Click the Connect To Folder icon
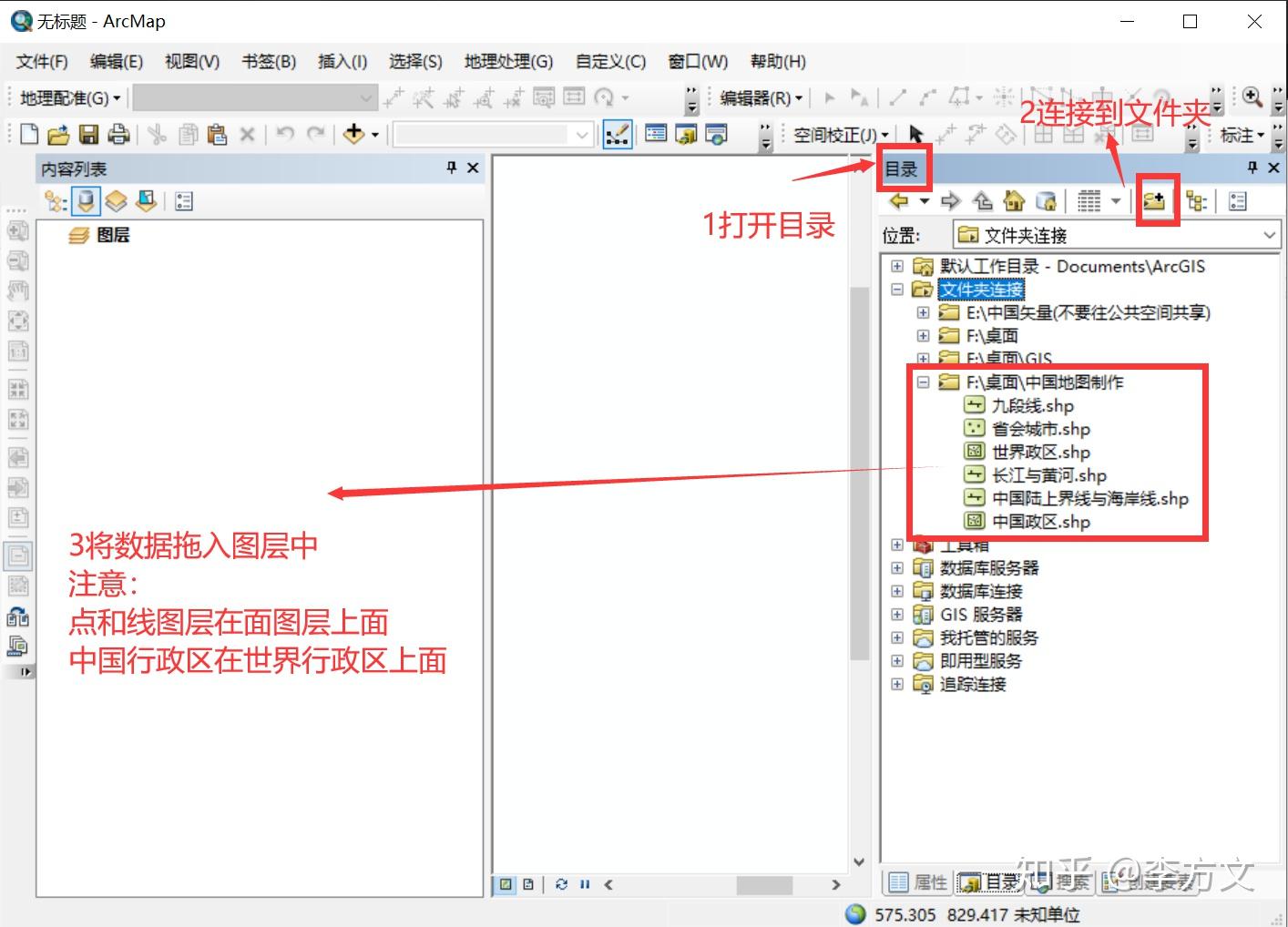Image resolution: width=1288 pixels, height=927 pixels. (x=1156, y=200)
